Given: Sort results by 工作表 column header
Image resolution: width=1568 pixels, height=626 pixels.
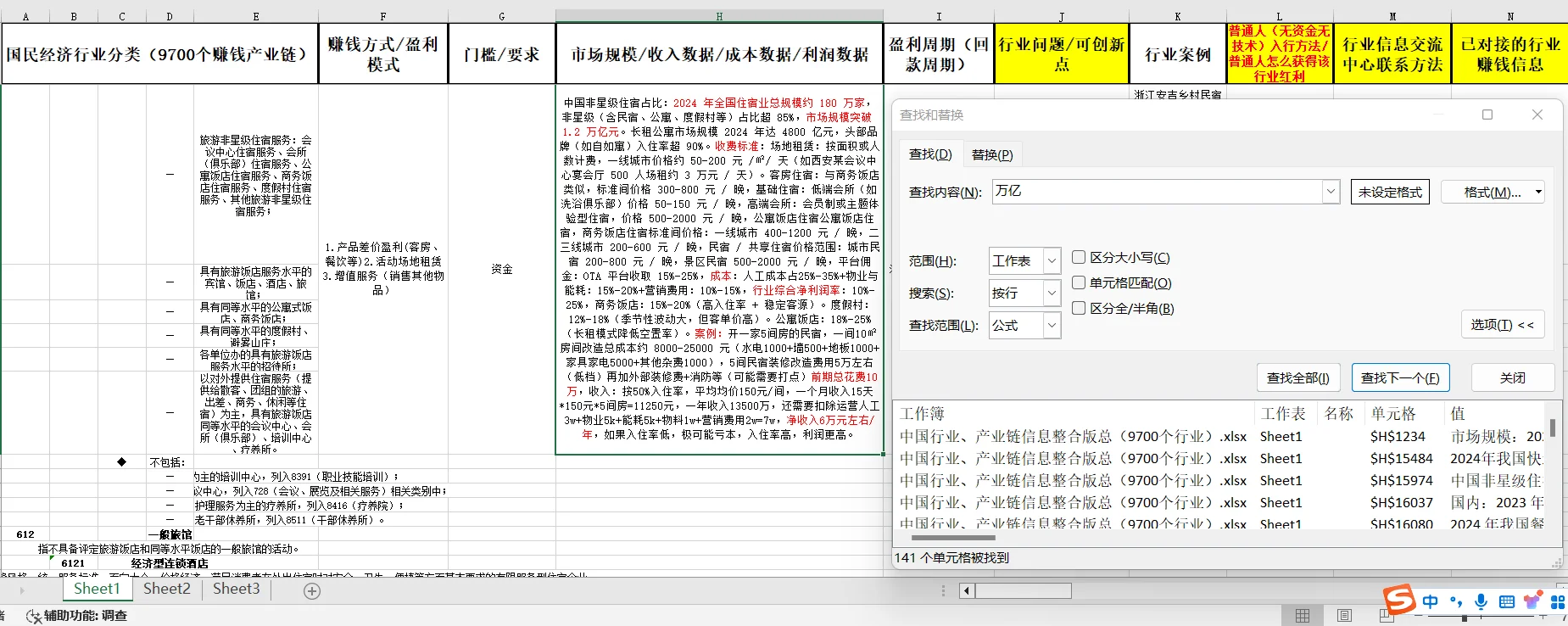Looking at the screenshot, I should (x=1286, y=414).
